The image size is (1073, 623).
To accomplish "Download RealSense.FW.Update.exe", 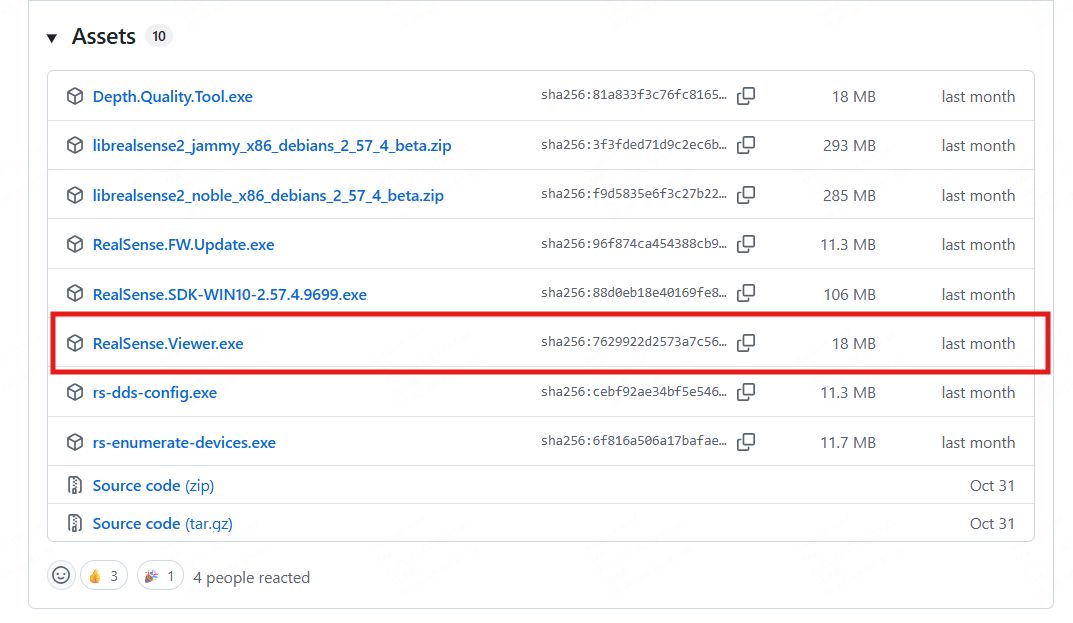I will [183, 245].
